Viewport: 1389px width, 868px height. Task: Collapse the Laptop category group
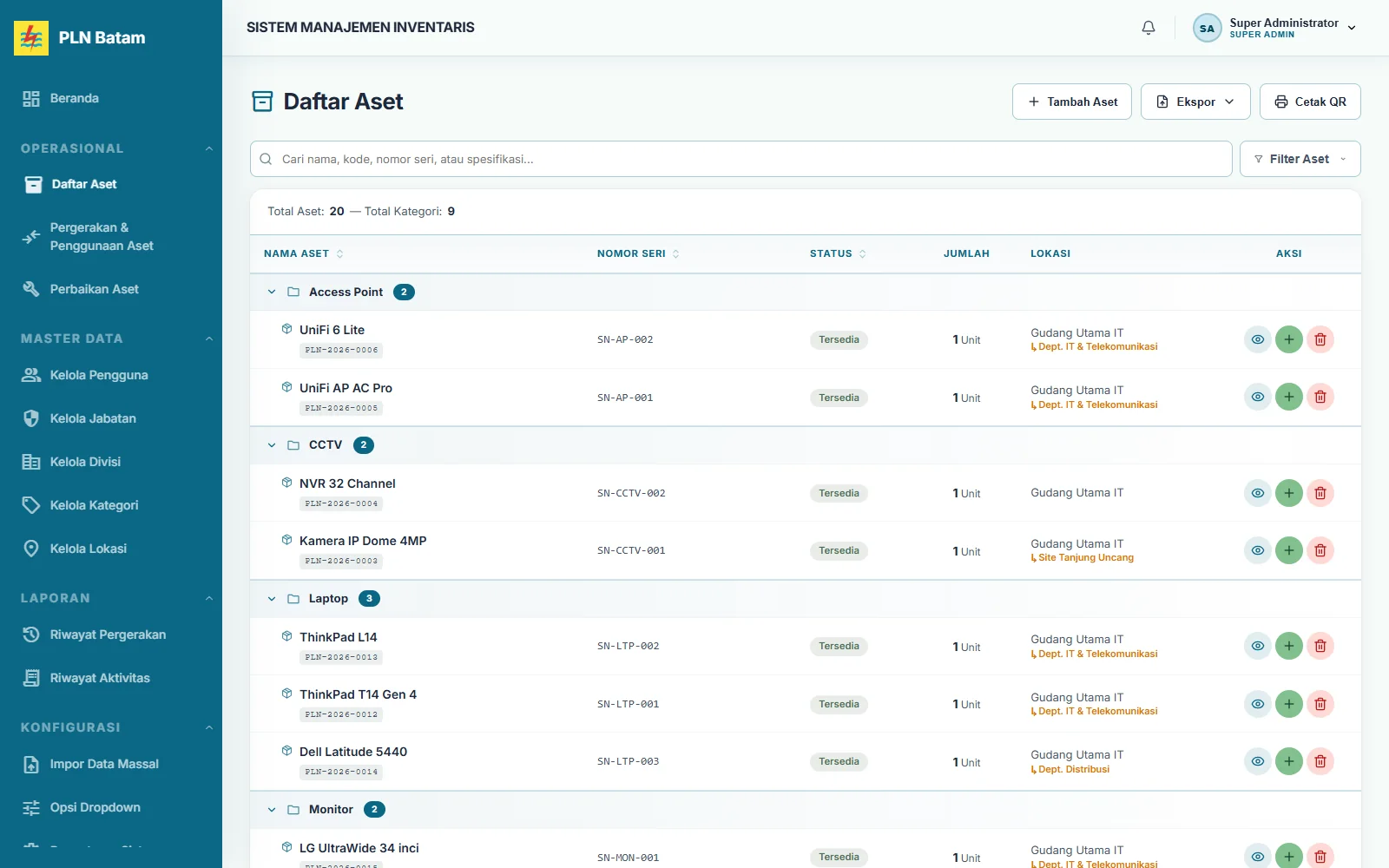point(272,599)
